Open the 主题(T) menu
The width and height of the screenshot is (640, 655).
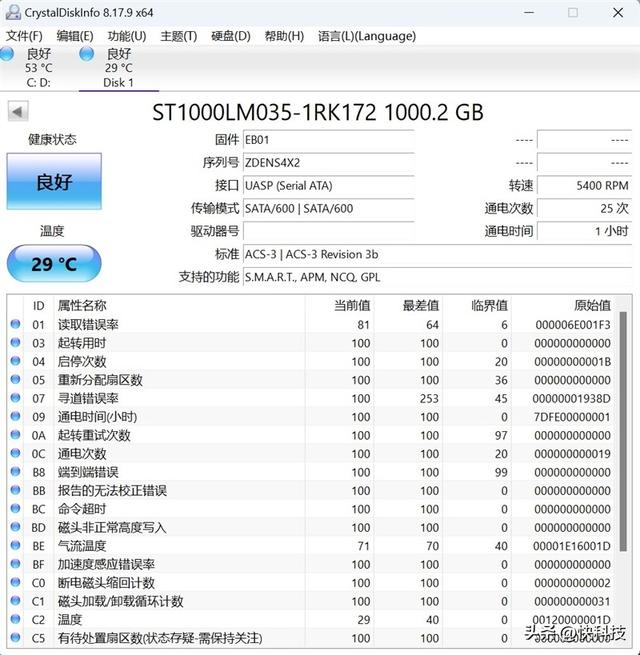pyautogui.click(x=178, y=36)
